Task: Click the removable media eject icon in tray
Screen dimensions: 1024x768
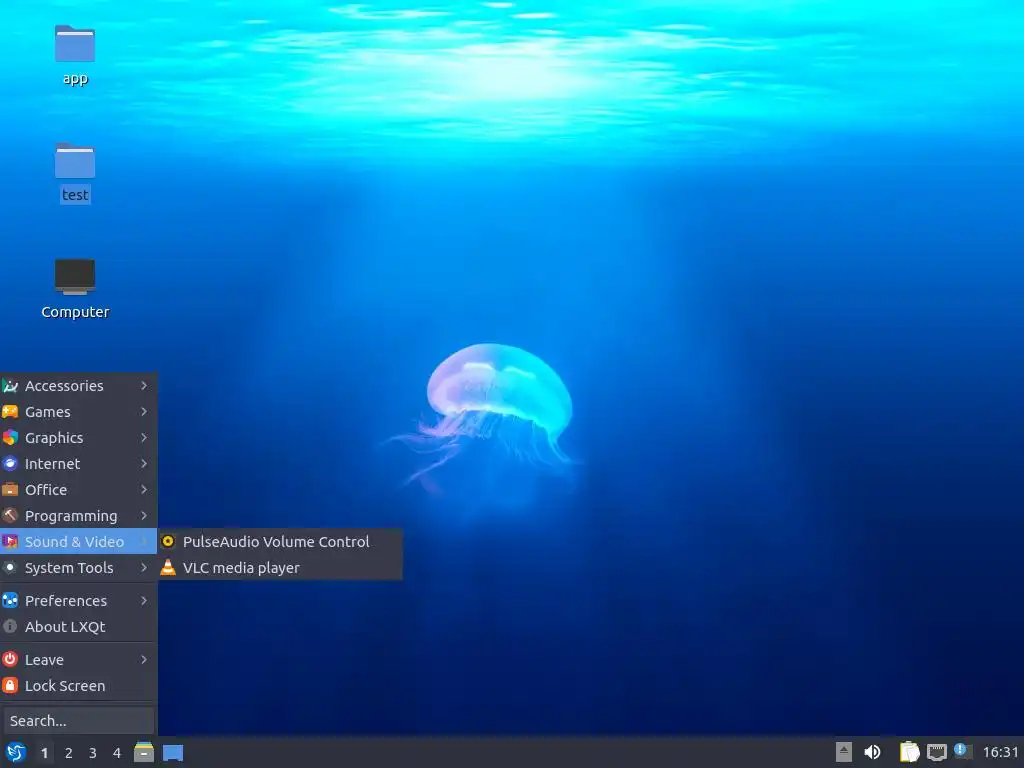Action: coord(844,752)
